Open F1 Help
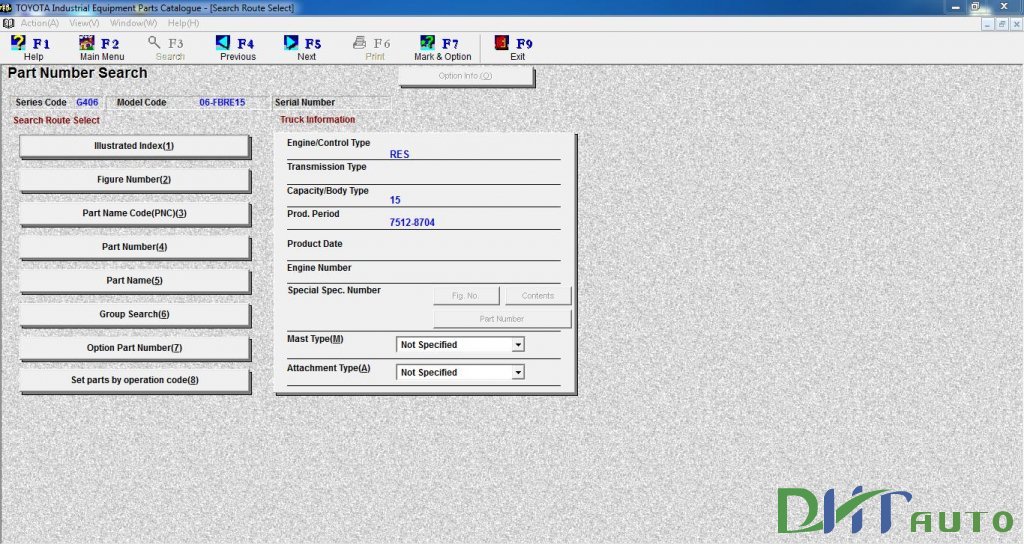 31,48
